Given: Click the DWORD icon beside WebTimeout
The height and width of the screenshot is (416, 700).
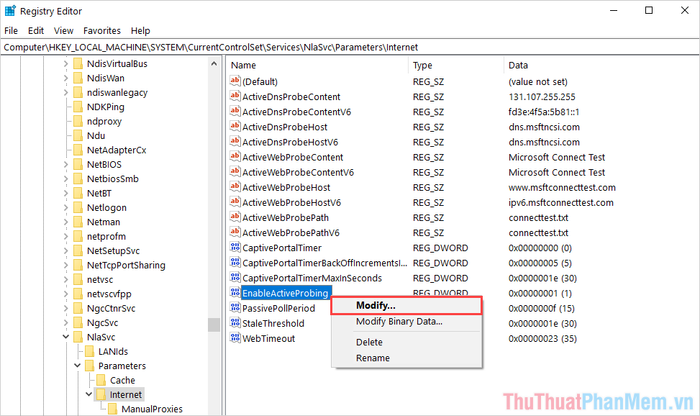Looking at the screenshot, I should (235, 338).
